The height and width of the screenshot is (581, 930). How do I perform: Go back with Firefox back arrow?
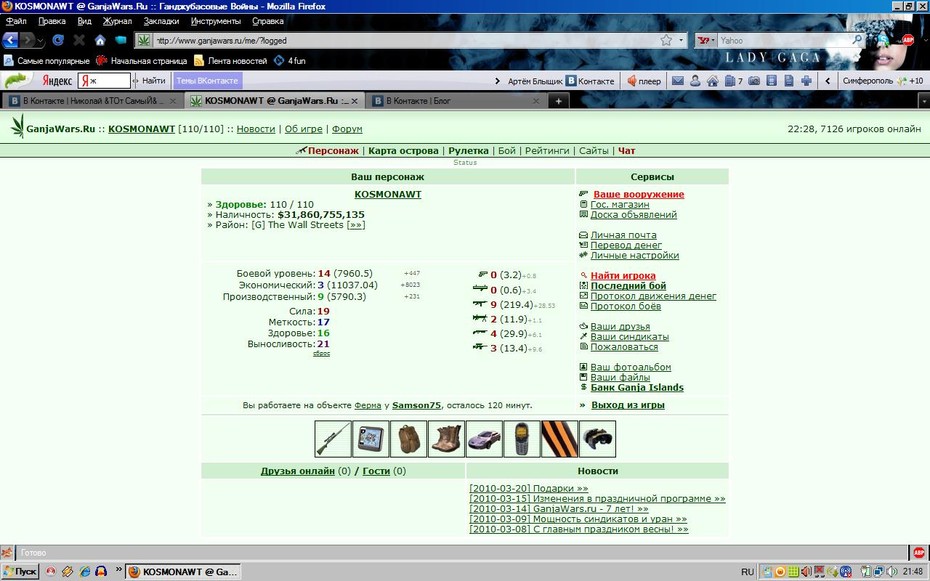click(x=10, y=40)
